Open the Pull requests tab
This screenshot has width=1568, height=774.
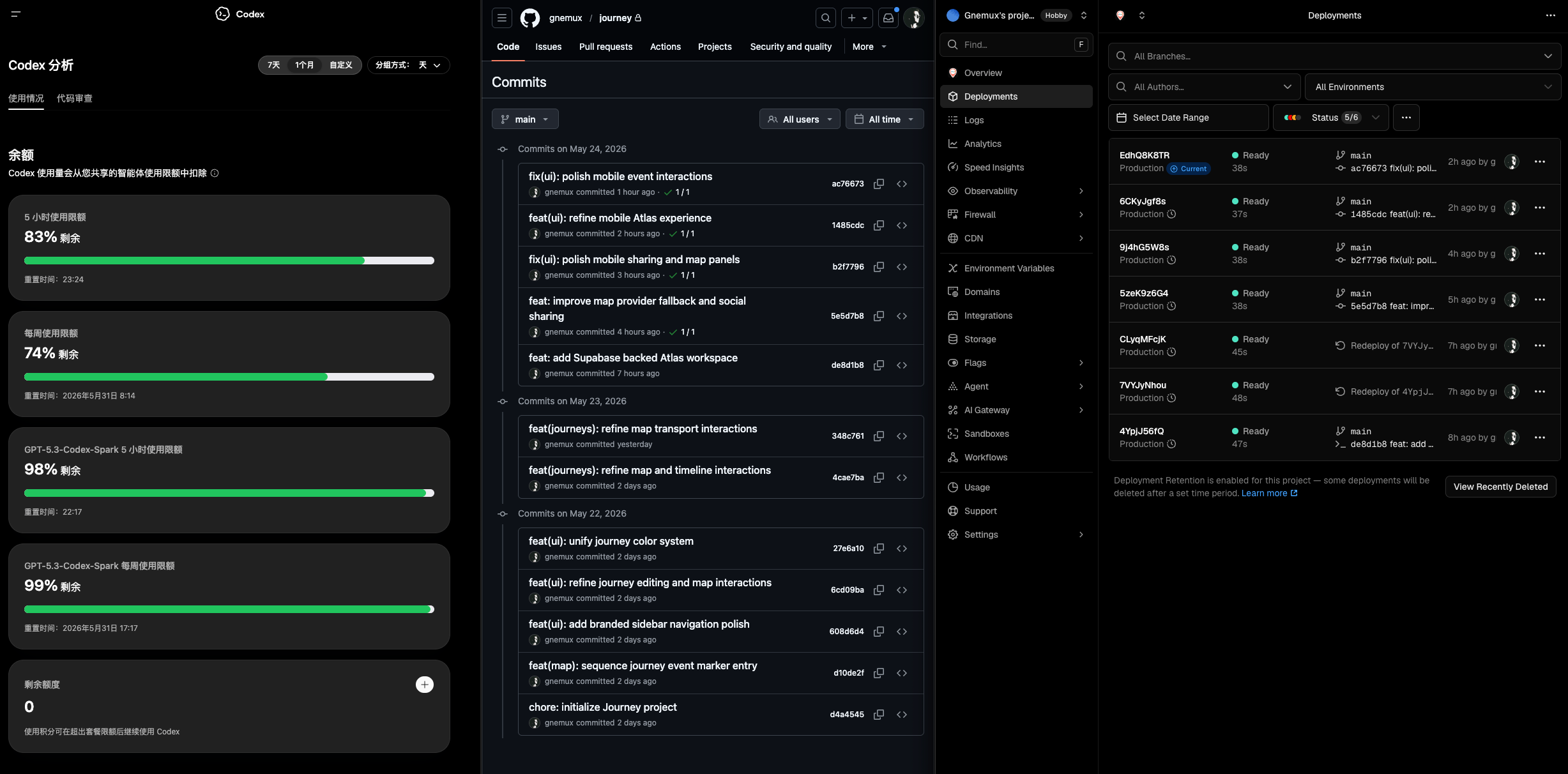pyautogui.click(x=605, y=47)
